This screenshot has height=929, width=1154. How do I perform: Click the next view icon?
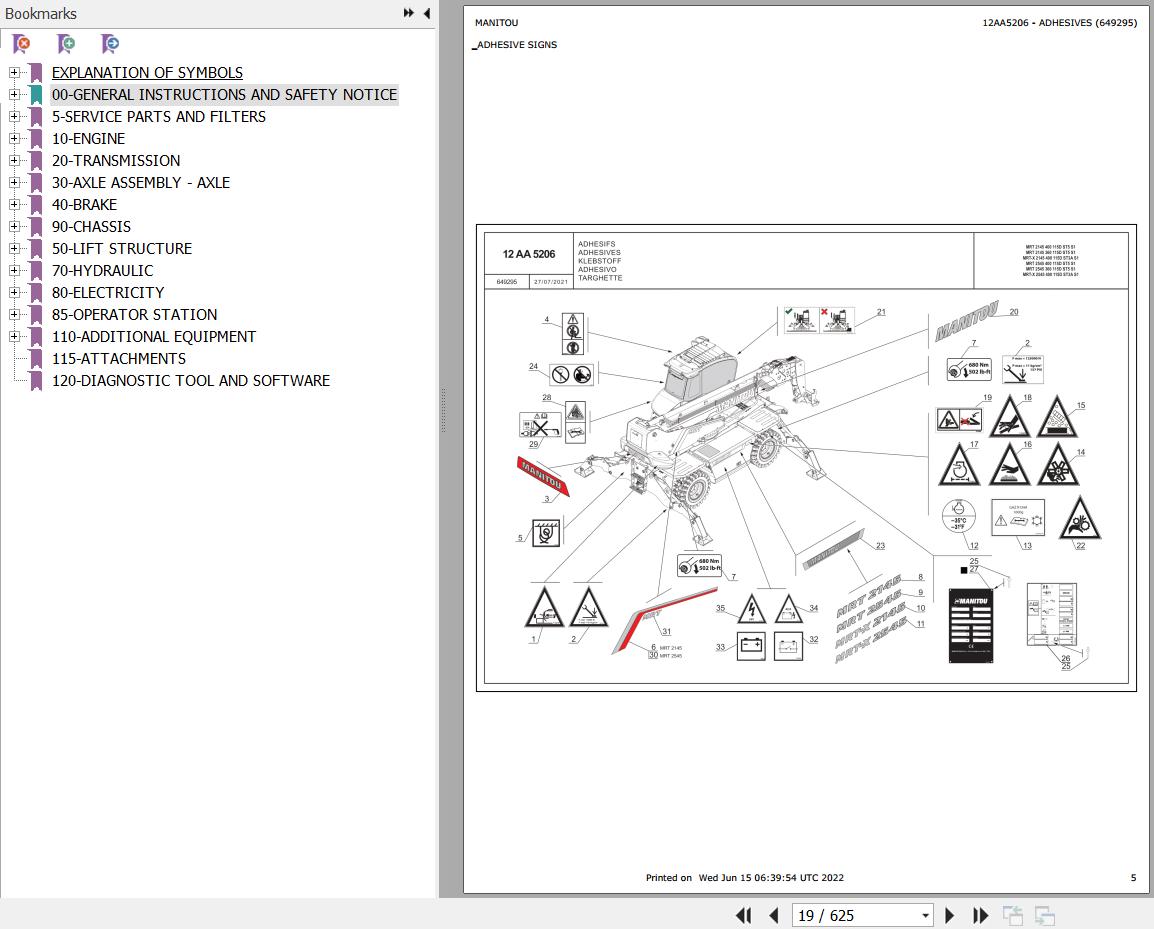click(1045, 916)
